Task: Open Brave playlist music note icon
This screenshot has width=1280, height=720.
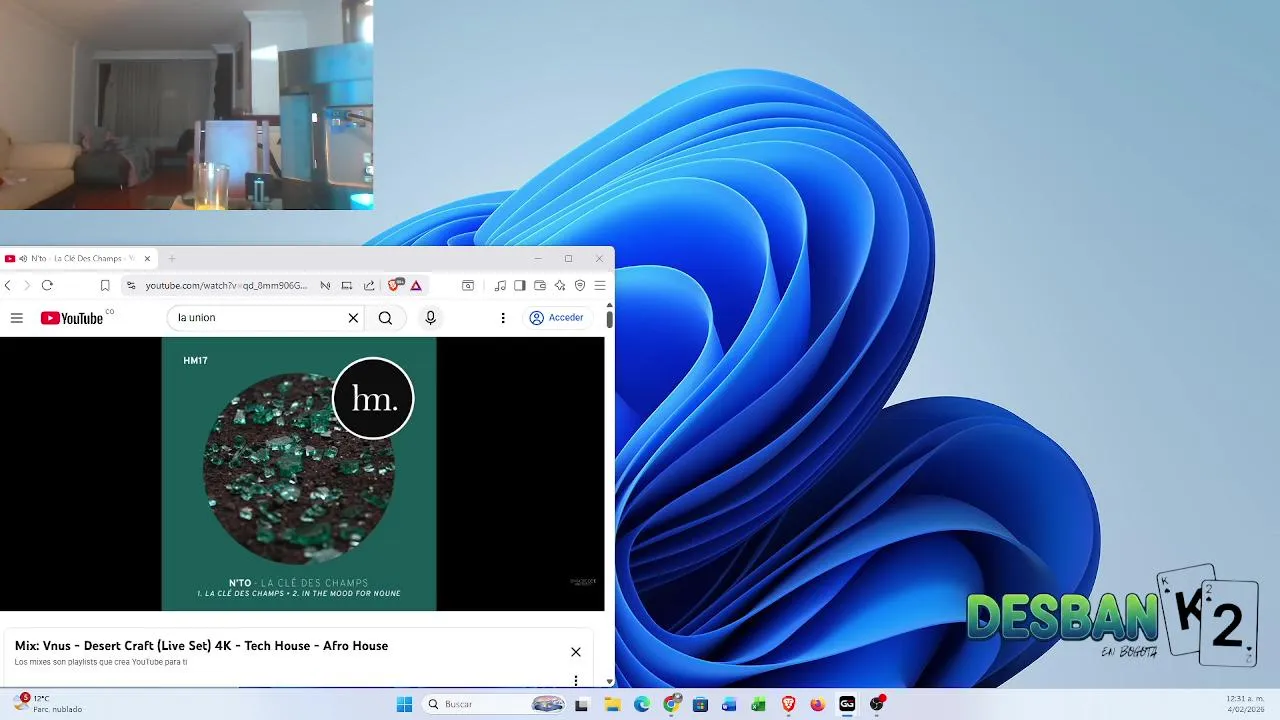Action: tap(500, 285)
